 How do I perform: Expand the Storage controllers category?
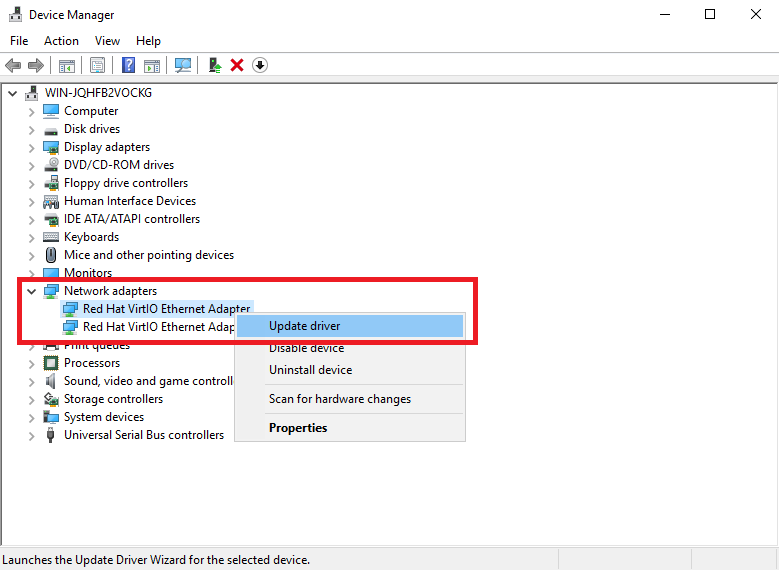32,400
